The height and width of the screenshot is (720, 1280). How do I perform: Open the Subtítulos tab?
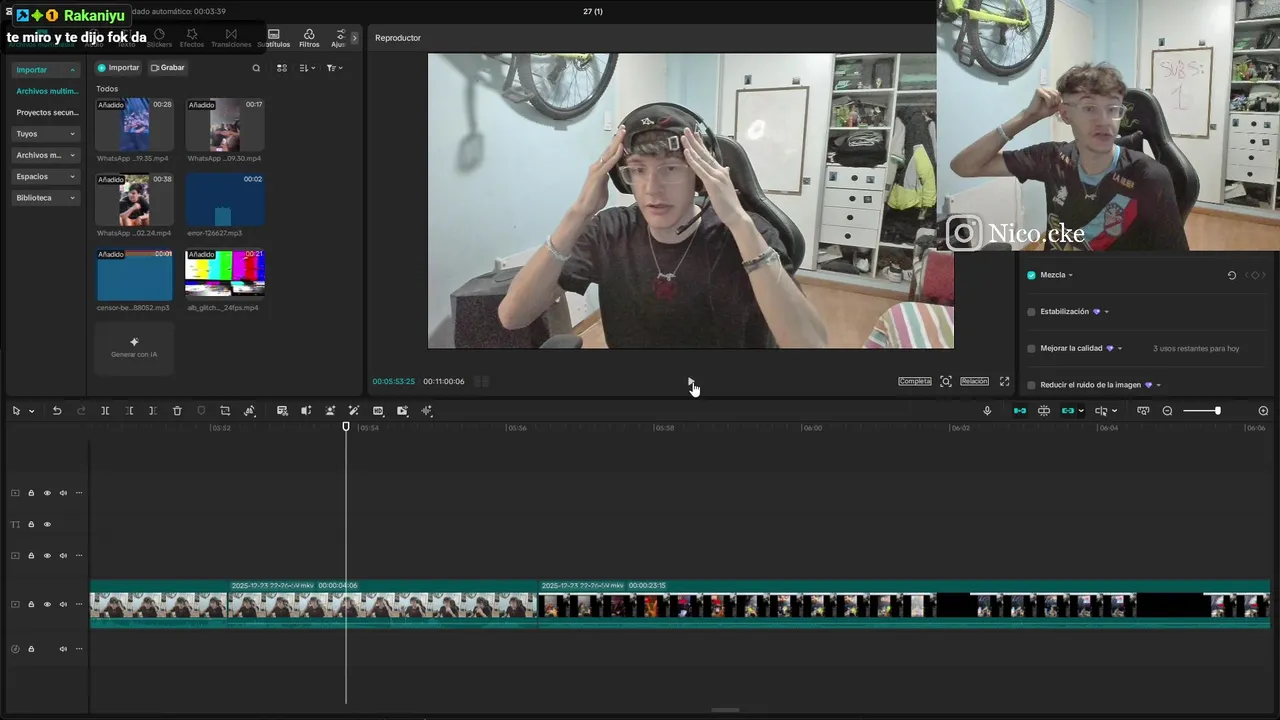[274, 39]
